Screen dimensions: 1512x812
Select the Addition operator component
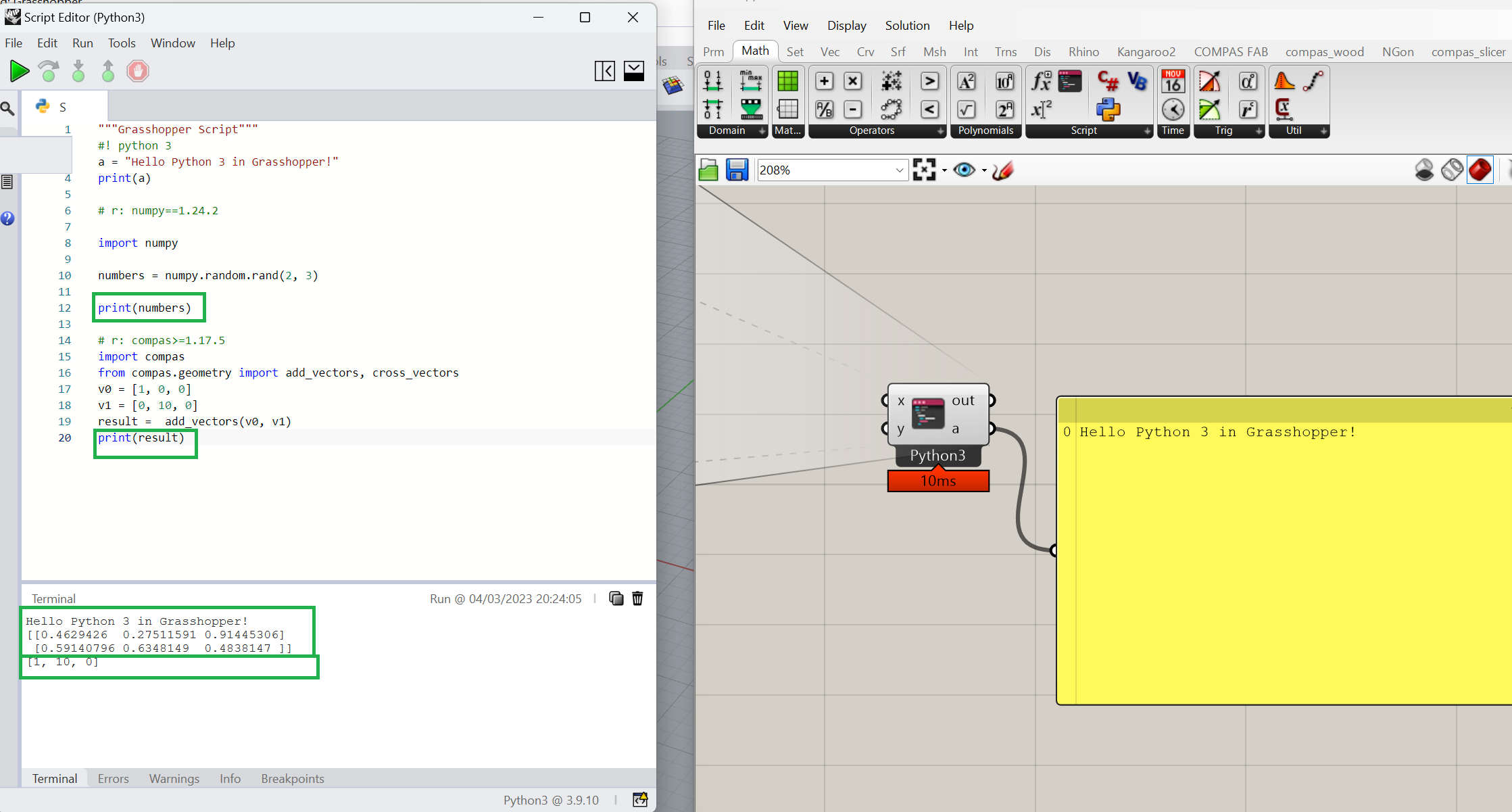pyautogui.click(x=825, y=80)
